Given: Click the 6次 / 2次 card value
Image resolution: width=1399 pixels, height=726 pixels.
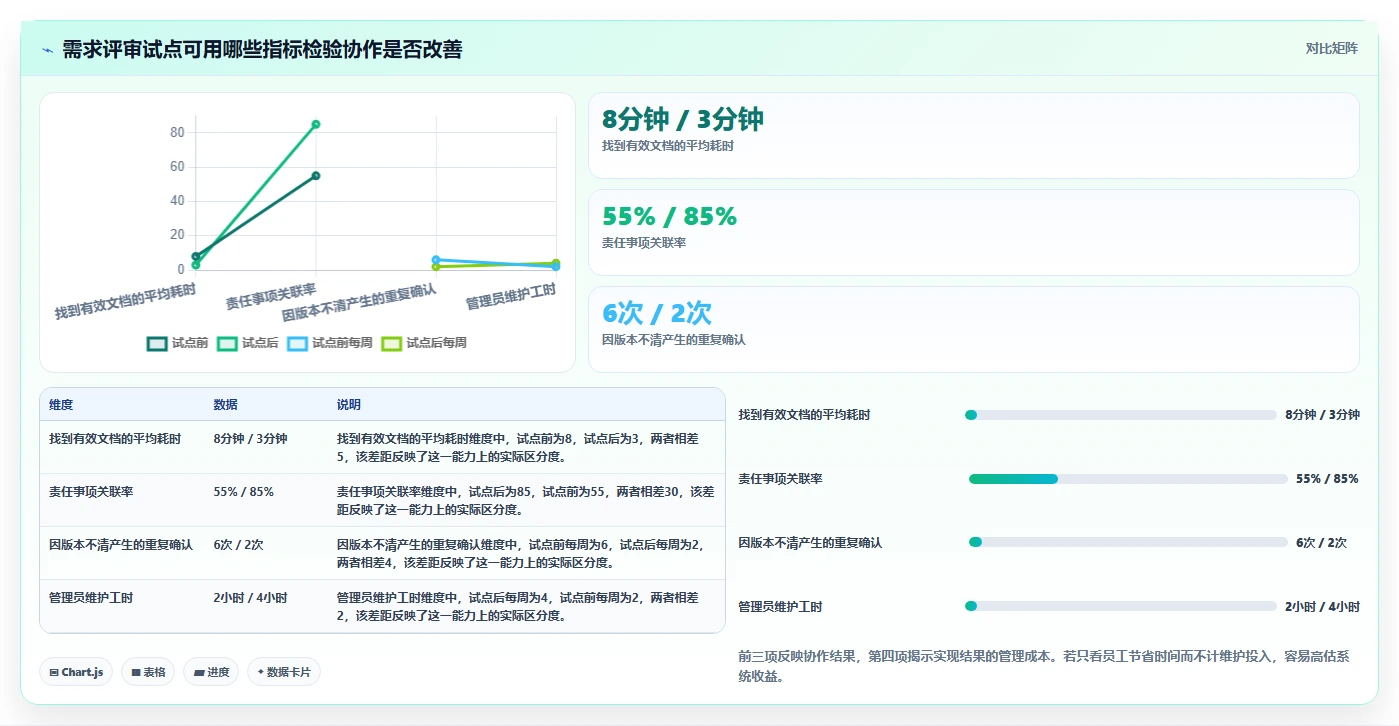Looking at the screenshot, I should click(x=656, y=313).
